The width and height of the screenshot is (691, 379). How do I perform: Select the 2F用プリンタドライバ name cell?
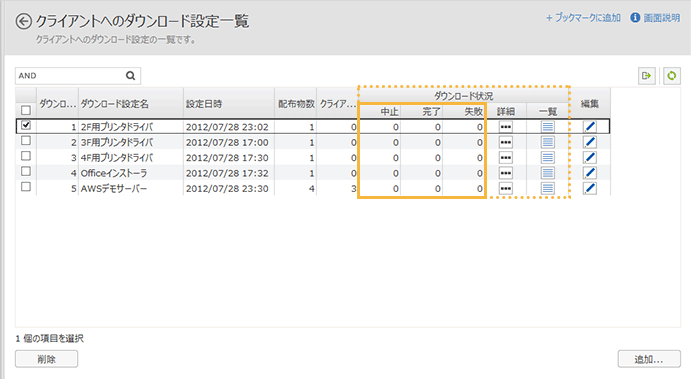[131, 127]
